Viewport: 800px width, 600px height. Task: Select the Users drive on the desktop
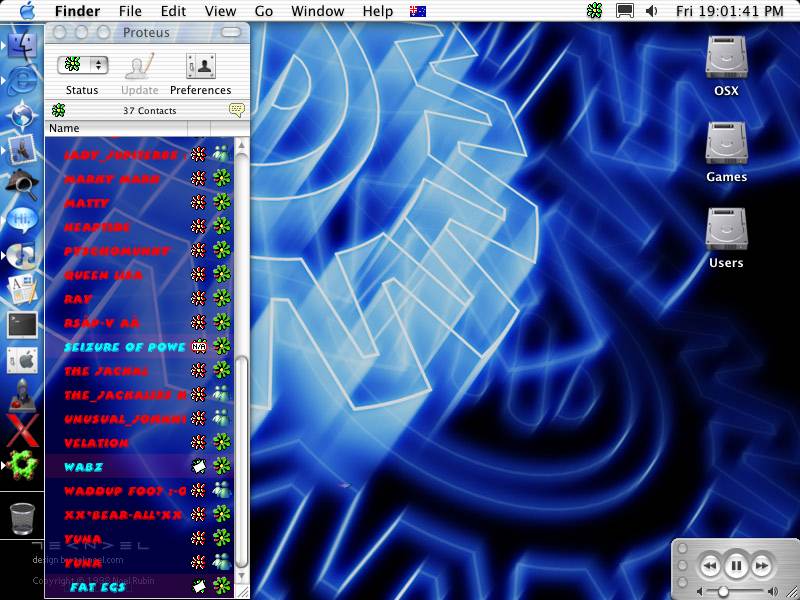click(x=726, y=239)
